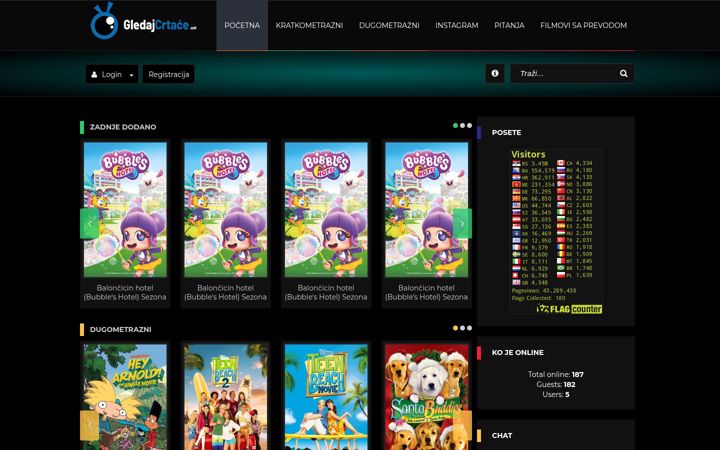Show next items in Zadnje Dodano carousel

tap(462, 224)
